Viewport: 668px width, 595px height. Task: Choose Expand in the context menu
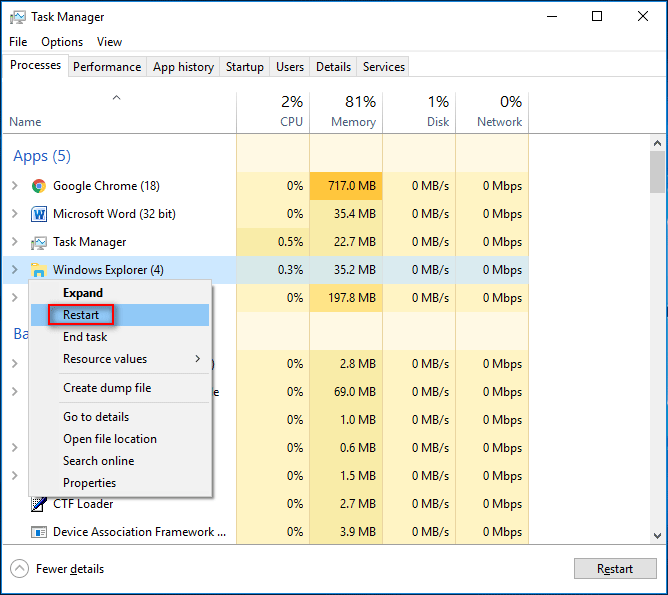tap(120, 293)
